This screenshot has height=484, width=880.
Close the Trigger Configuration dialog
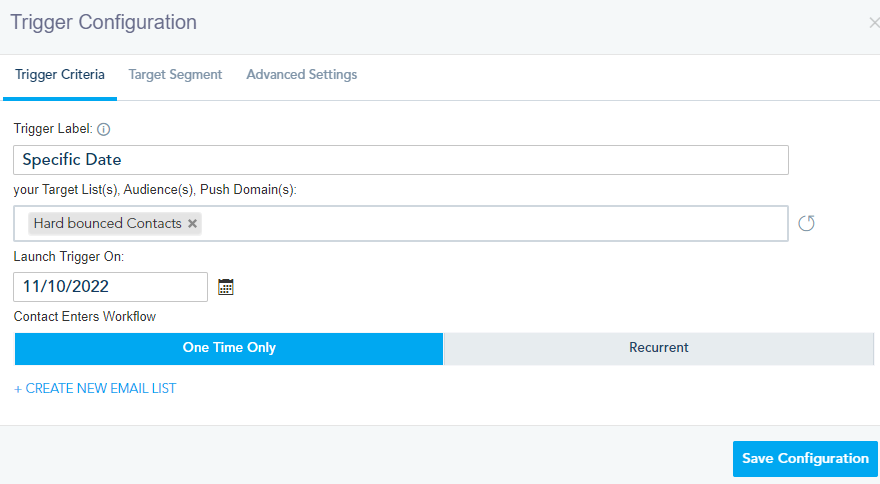click(874, 23)
